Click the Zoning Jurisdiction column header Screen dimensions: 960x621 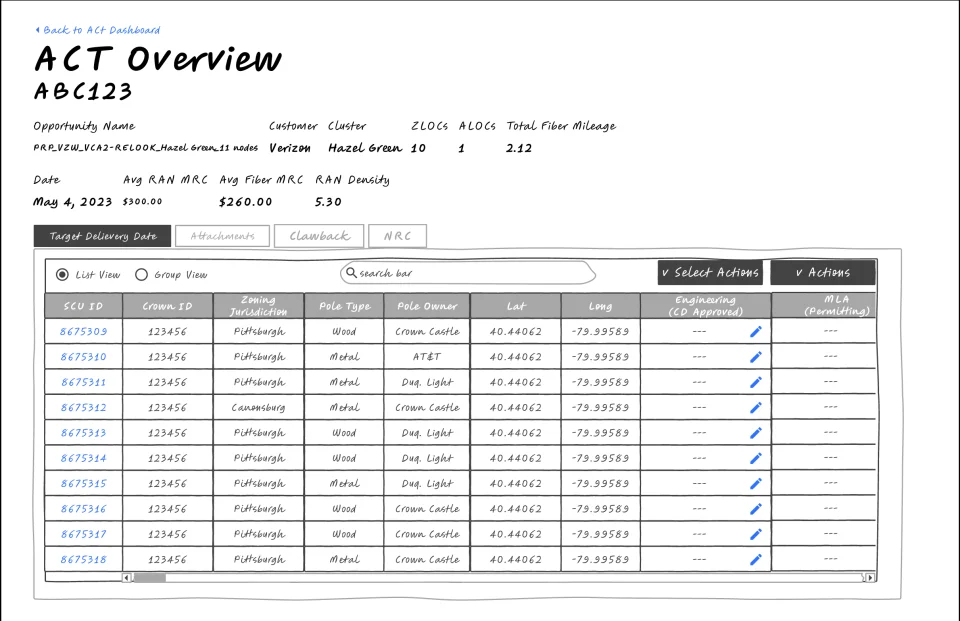click(x=258, y=306)
